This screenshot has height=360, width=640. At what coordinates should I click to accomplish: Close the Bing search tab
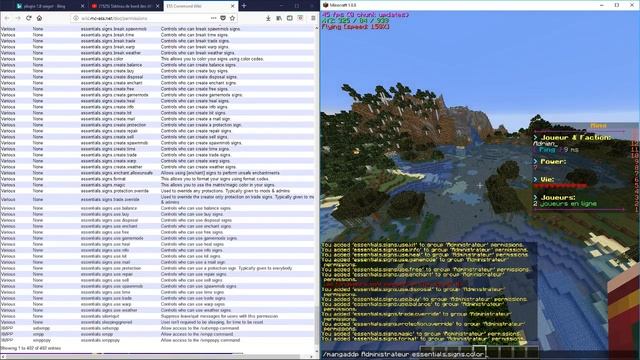(82, 6)
